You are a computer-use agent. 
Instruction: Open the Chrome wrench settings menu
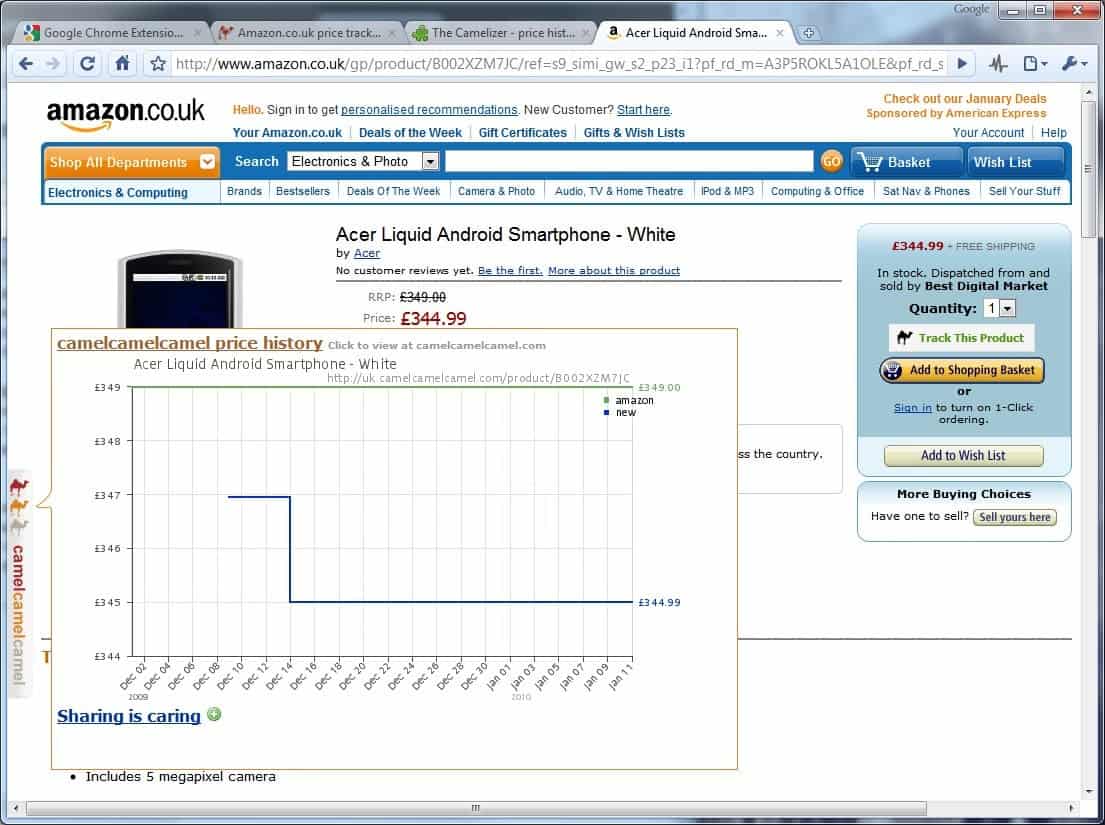(1074, 64)
